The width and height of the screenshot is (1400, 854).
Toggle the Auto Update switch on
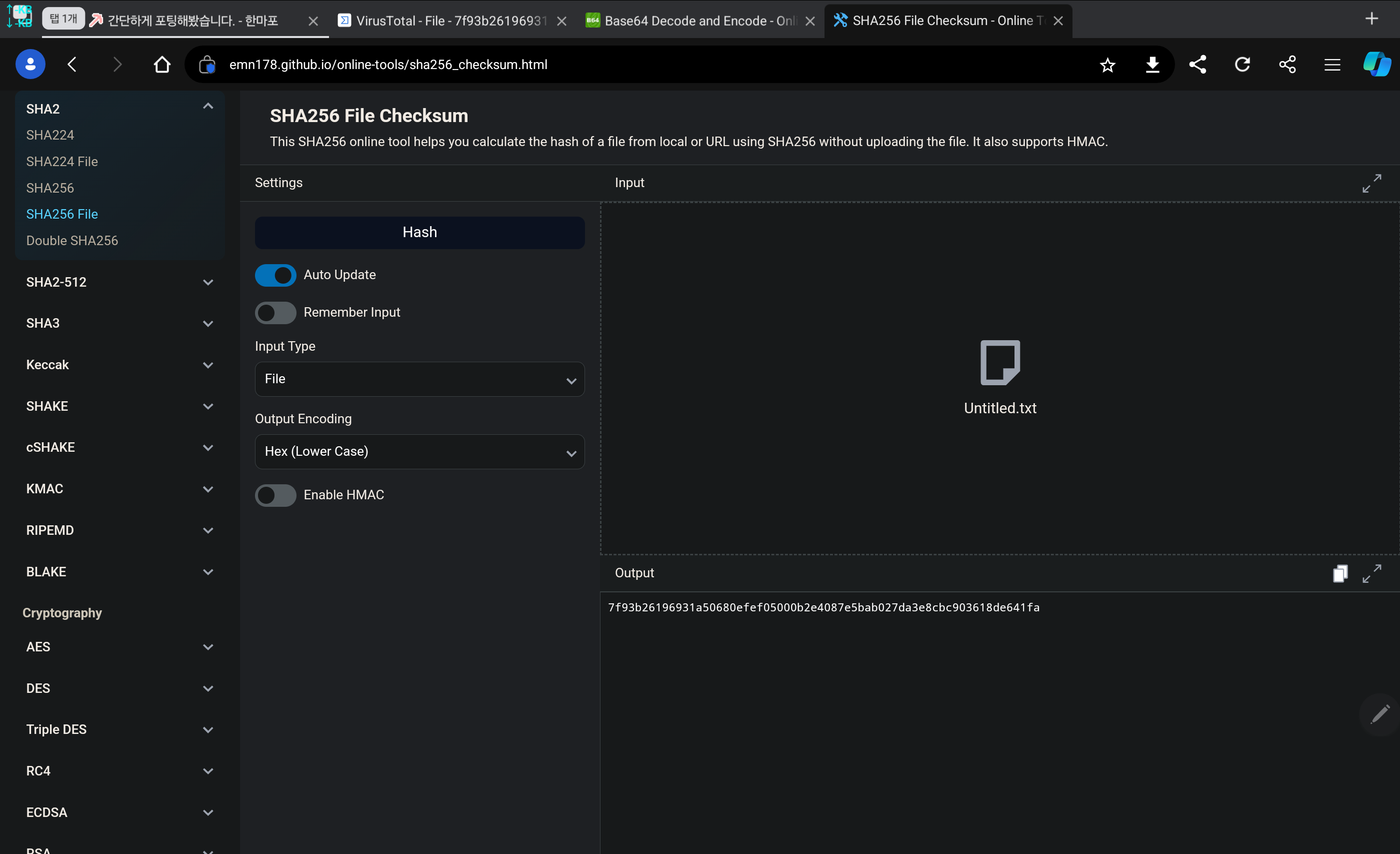point(275,275)
